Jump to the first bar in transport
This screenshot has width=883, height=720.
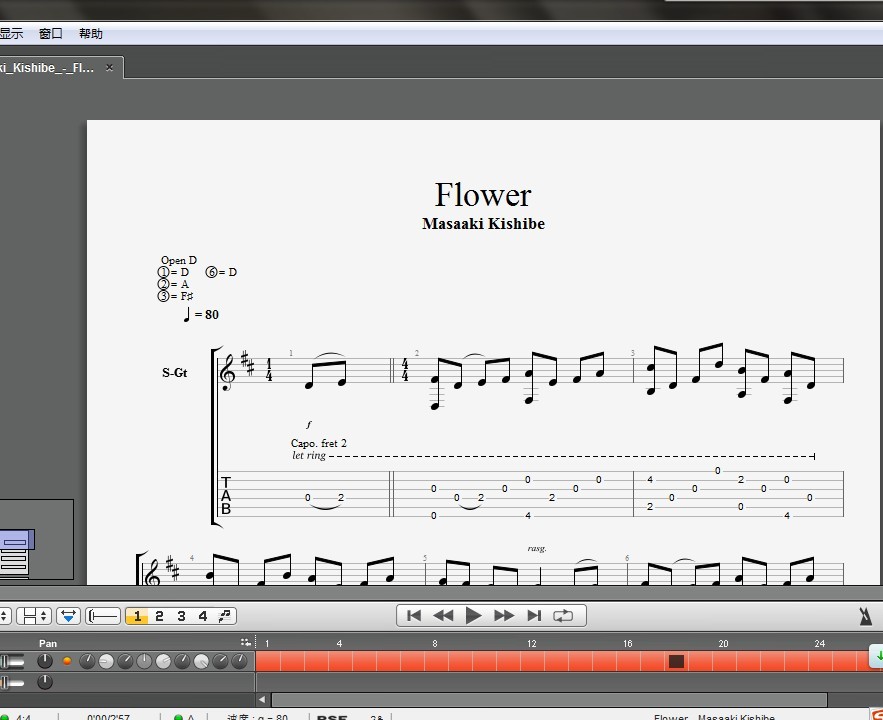point(414,615)
